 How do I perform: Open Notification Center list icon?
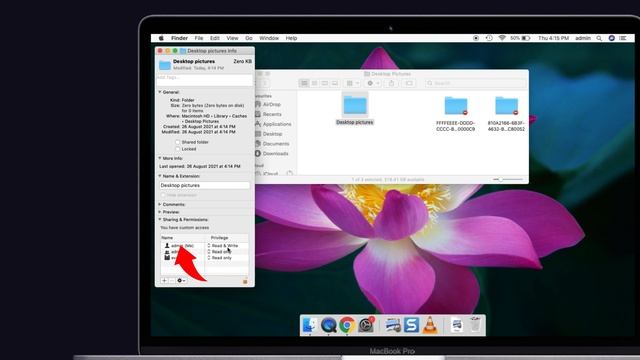pos(623,38)
